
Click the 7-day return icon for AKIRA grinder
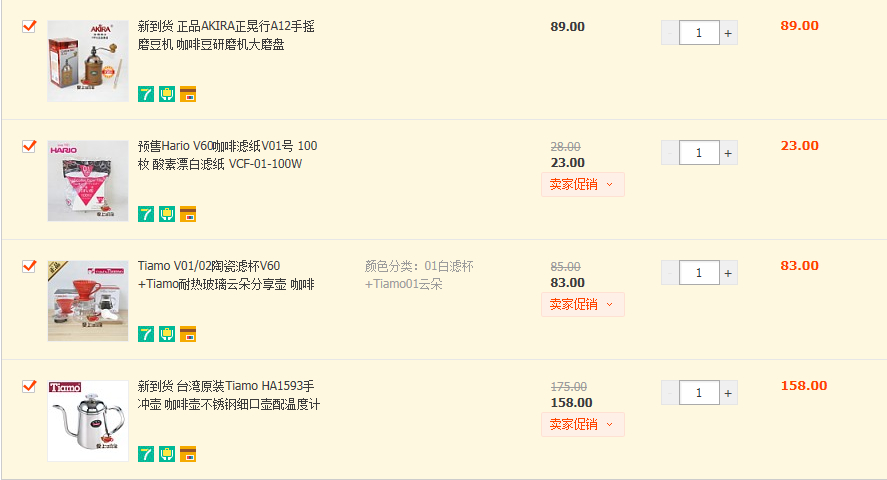146,94
